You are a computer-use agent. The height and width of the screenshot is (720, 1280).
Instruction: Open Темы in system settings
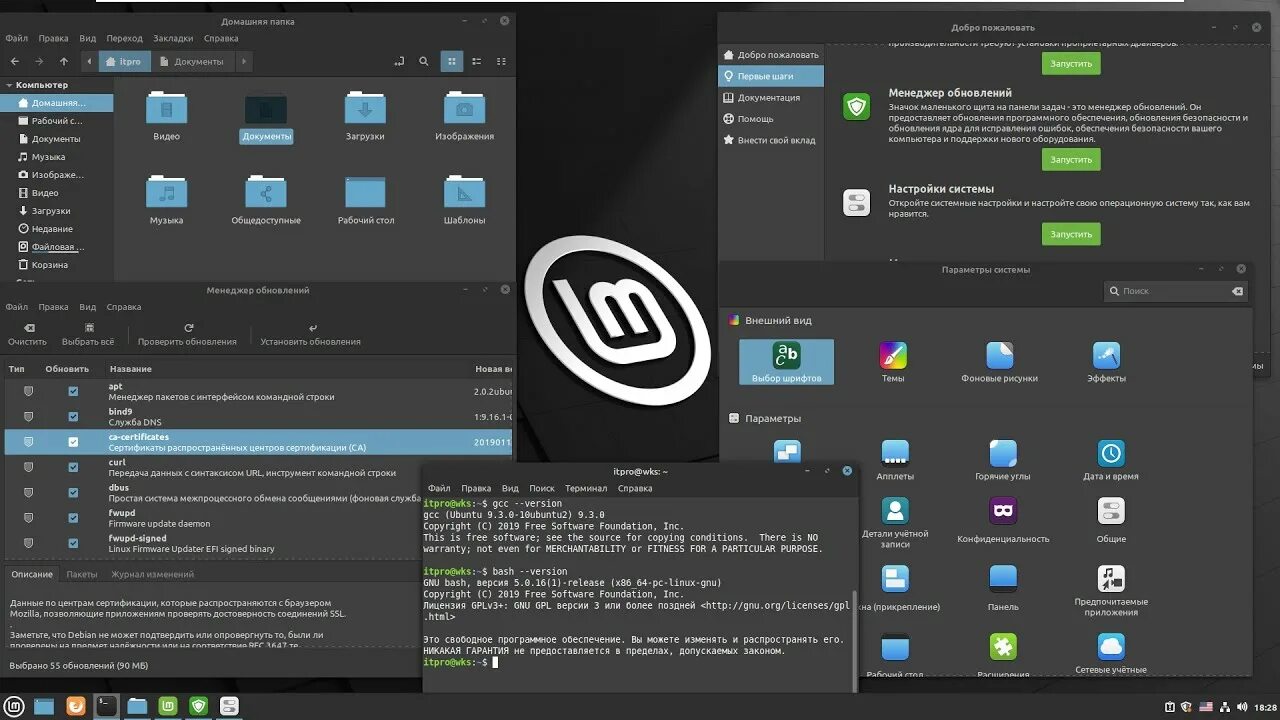(893, 361)
